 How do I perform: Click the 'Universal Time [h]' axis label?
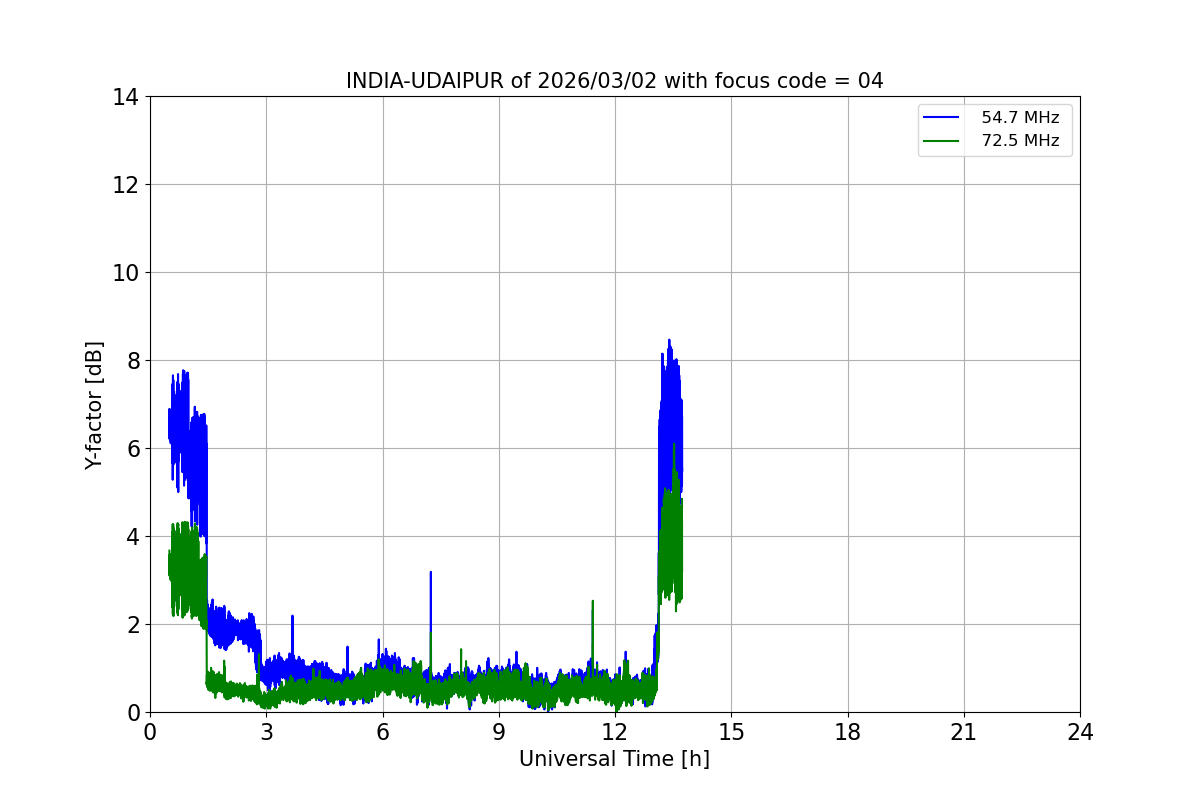614,759
